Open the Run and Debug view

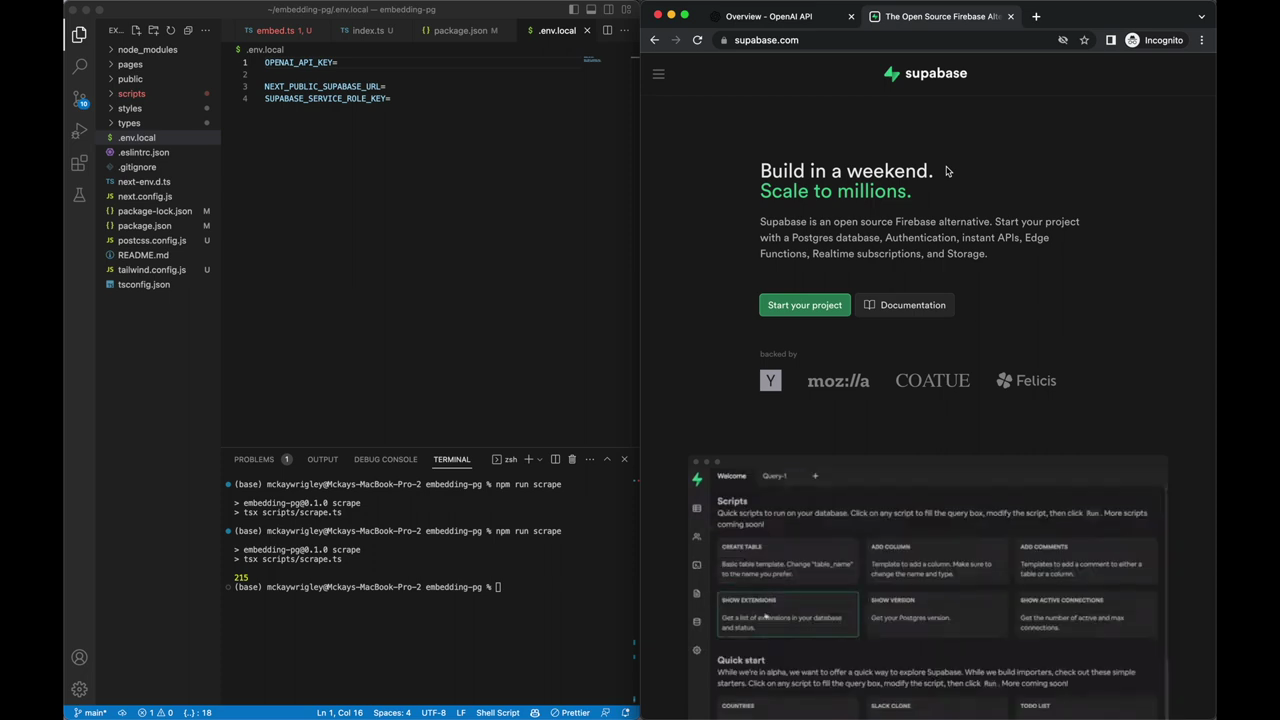click(79, 131)
